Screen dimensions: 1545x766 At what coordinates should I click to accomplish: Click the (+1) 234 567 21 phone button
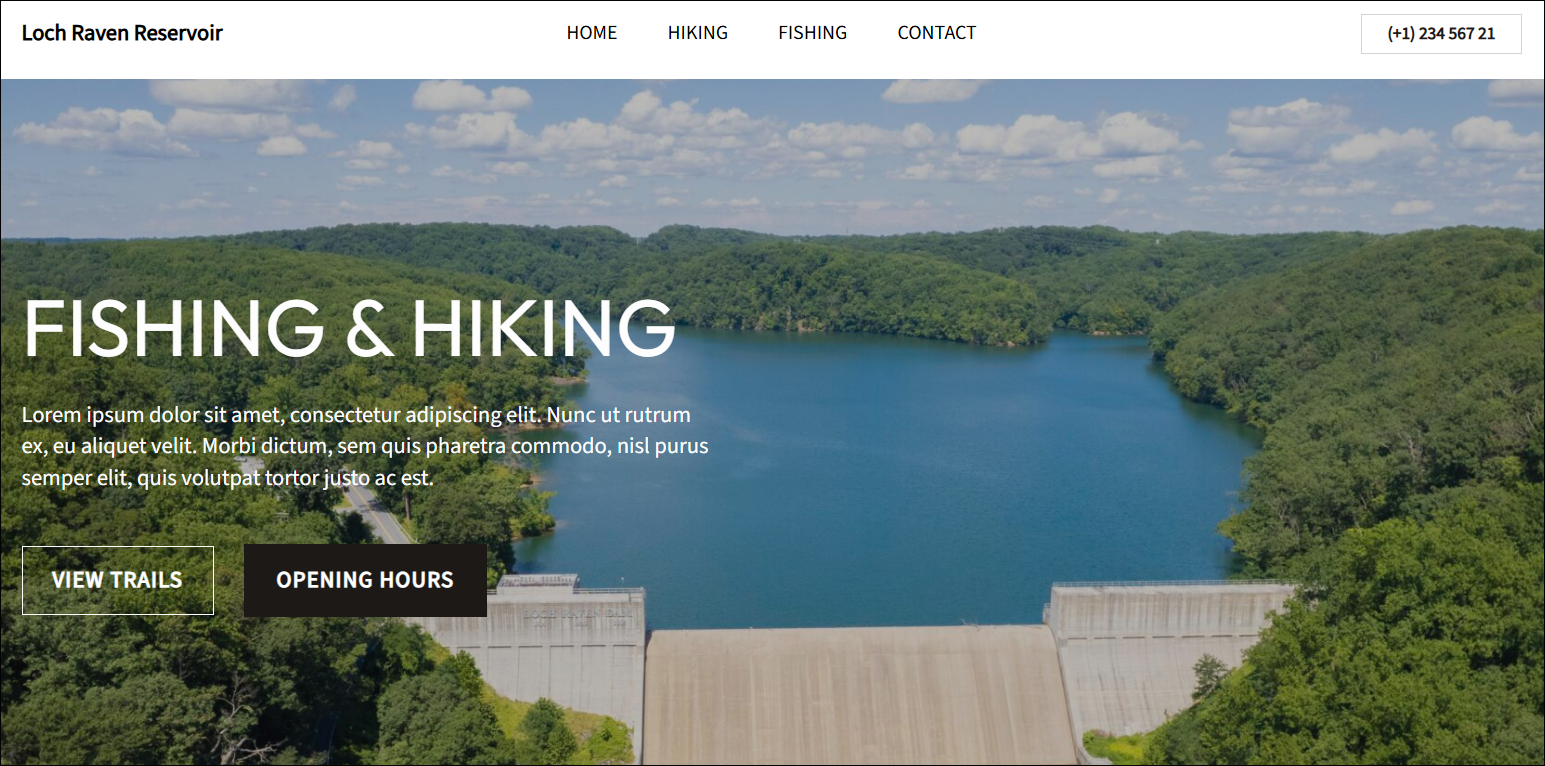point(1441,34)
